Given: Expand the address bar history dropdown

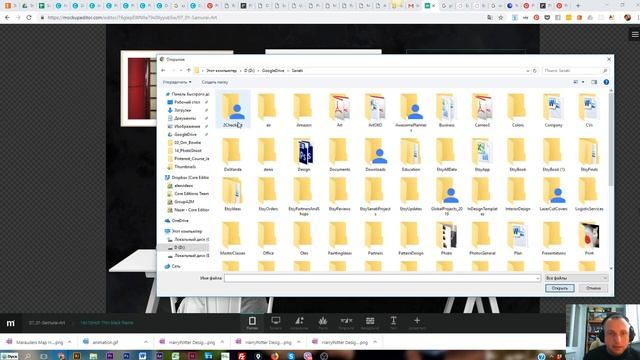Looking at the screenshot, I should click(x=528, y=71).
